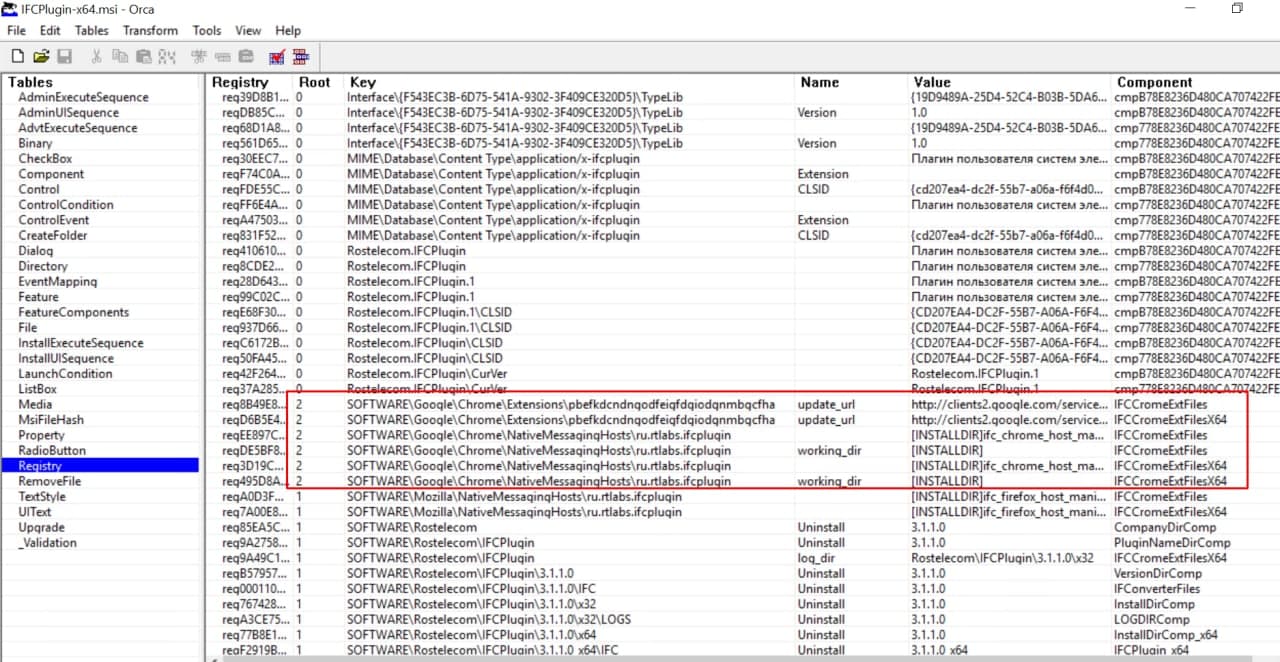This screenshot has width=1280, height=662.
Task: Open the View menu
Action: click(x=248, y=31)
